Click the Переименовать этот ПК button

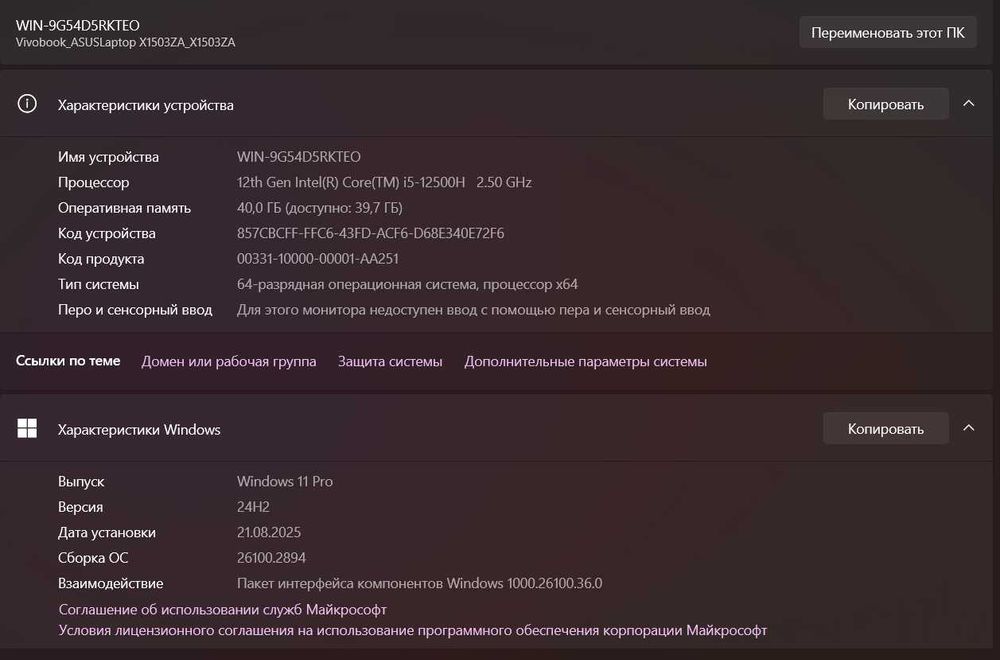(x=887, y=33)
